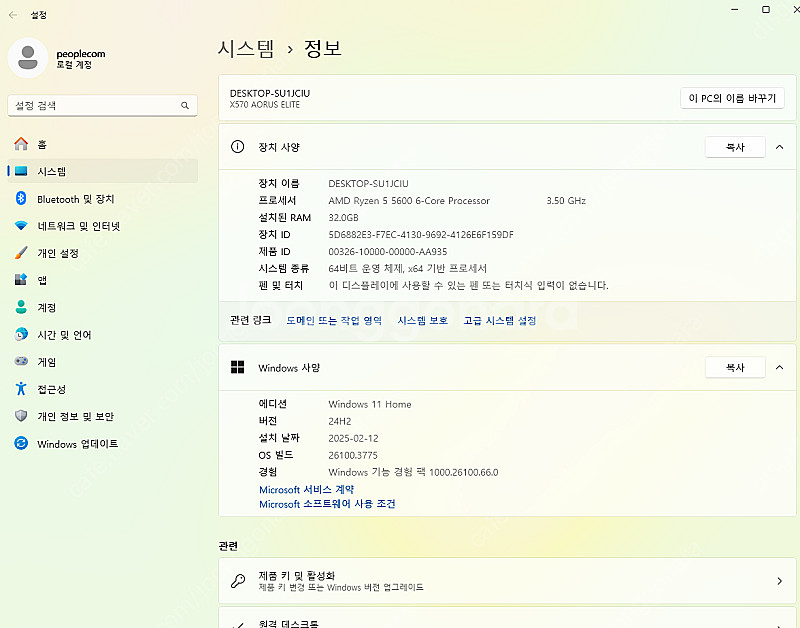The width and height of the screenshot is (800, 628).
Task: Click edition value Windows 11 Home
Action: click(x=370, y=404)
